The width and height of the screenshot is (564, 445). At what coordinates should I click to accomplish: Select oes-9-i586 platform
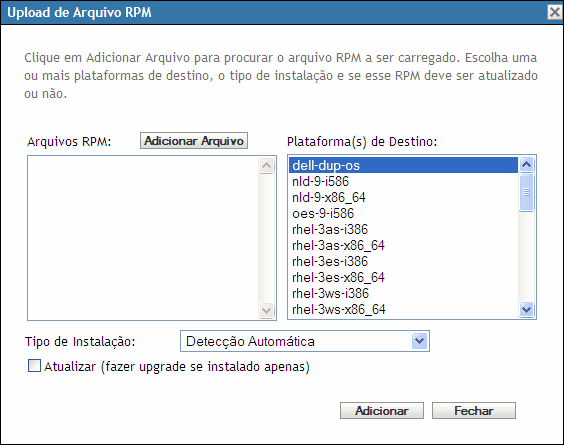pos(403,213)
